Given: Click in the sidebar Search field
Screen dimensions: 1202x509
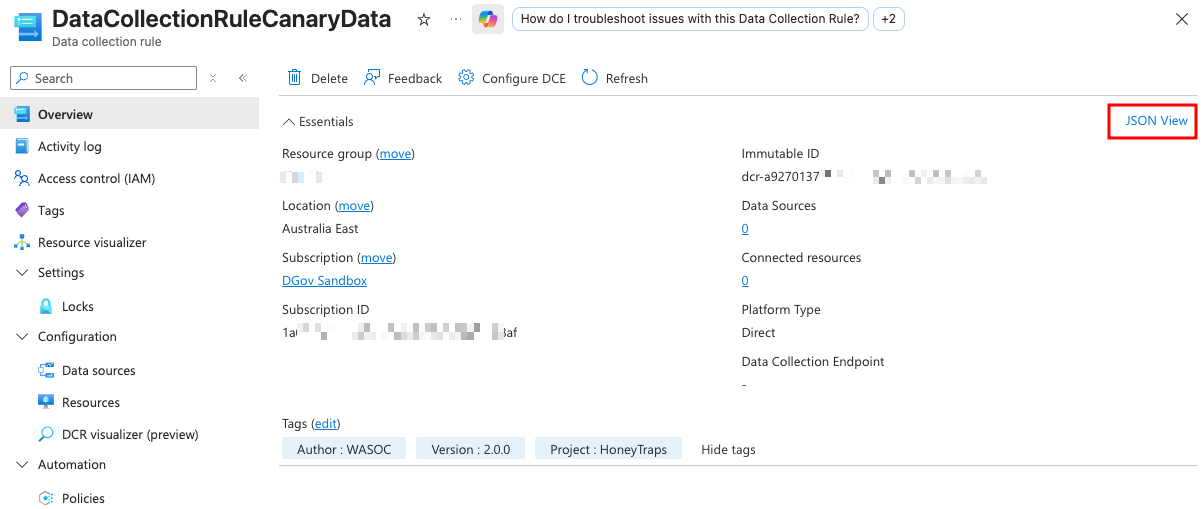Looking at the screenshot, I should point(103,78).
